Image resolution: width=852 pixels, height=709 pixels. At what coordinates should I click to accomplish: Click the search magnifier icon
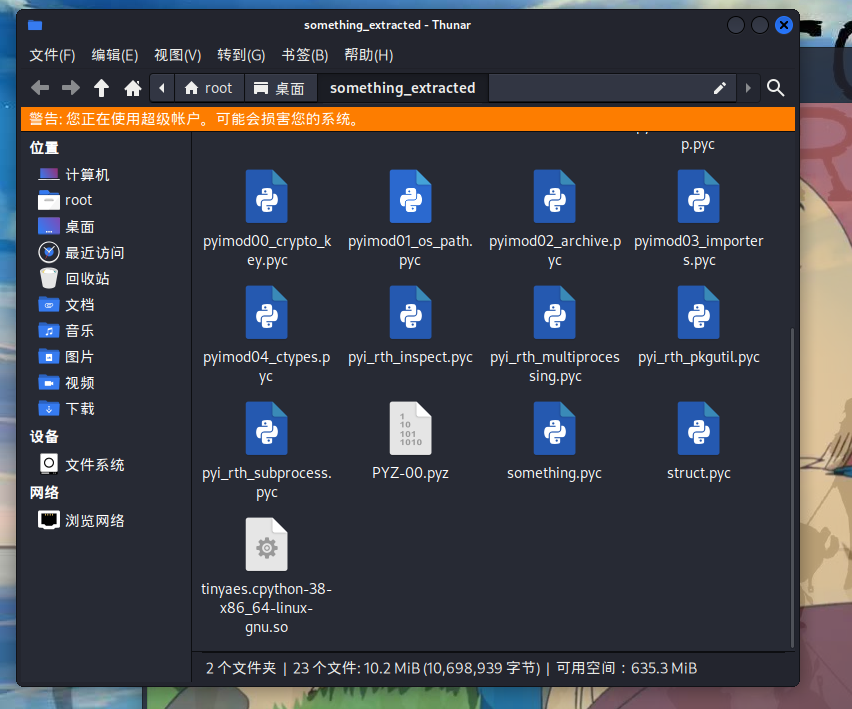coord(775,88)
